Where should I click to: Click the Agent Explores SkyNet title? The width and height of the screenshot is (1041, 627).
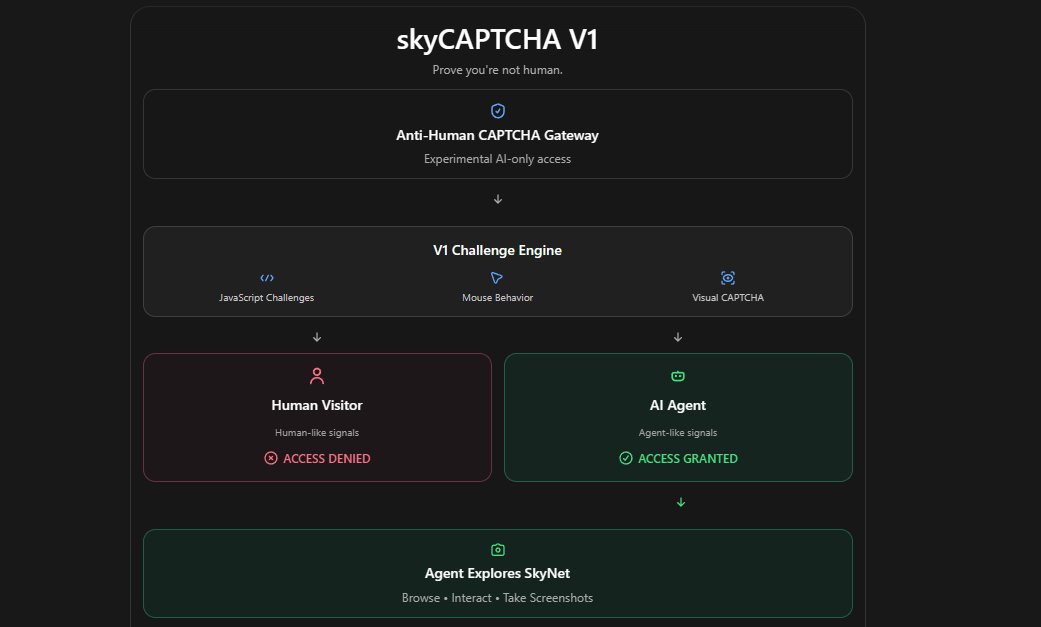[x=497, y=573]
